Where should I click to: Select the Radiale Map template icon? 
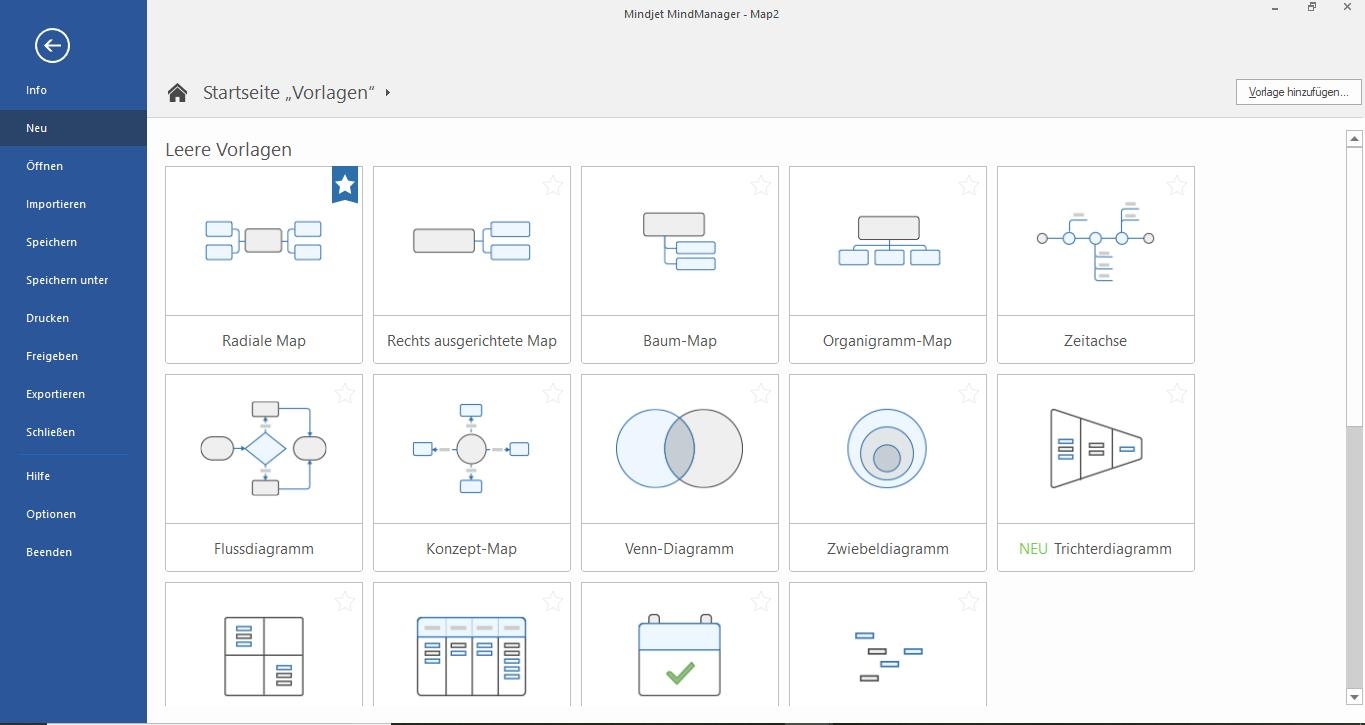tap(263, 240)
